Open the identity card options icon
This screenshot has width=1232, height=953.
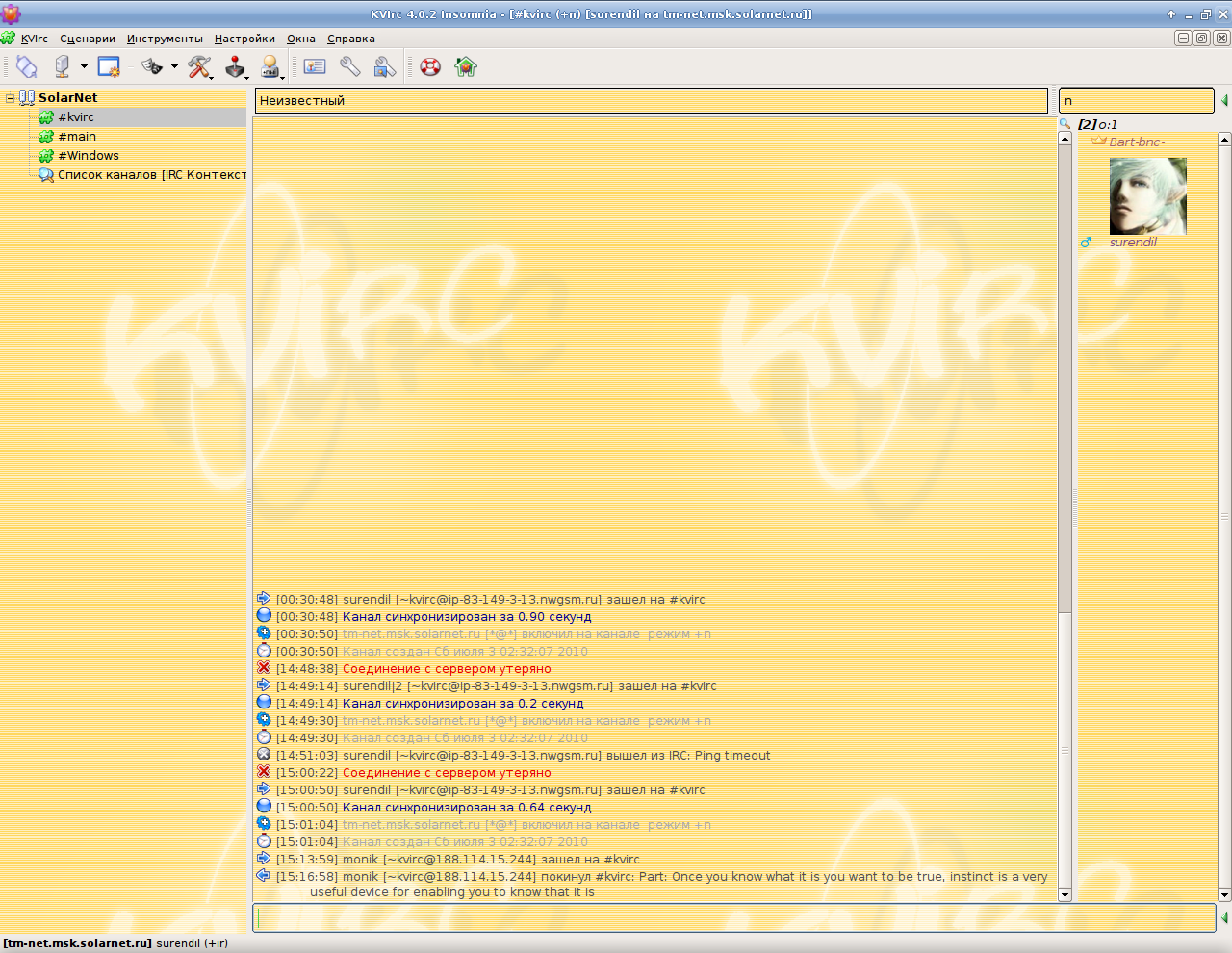315,66
